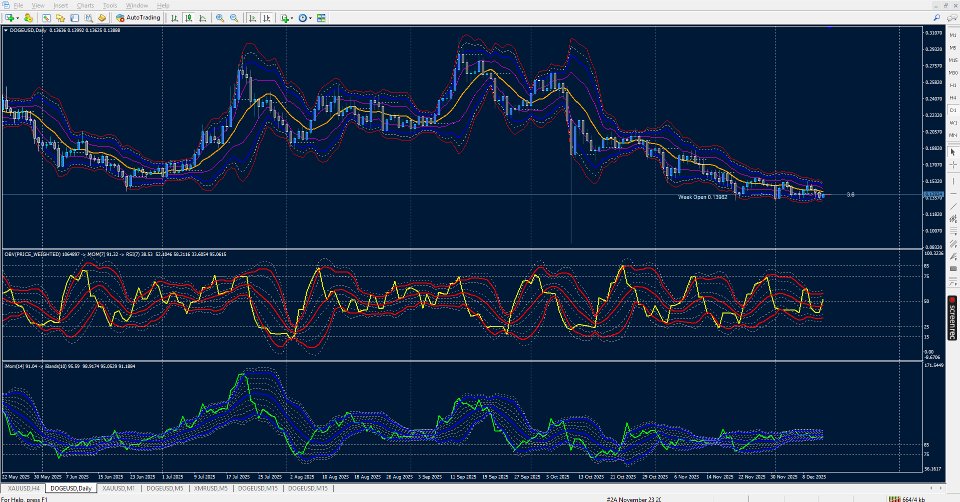Select the Trendline drawing tool
This screenshot has width=960, height=502.
[952, 206]
